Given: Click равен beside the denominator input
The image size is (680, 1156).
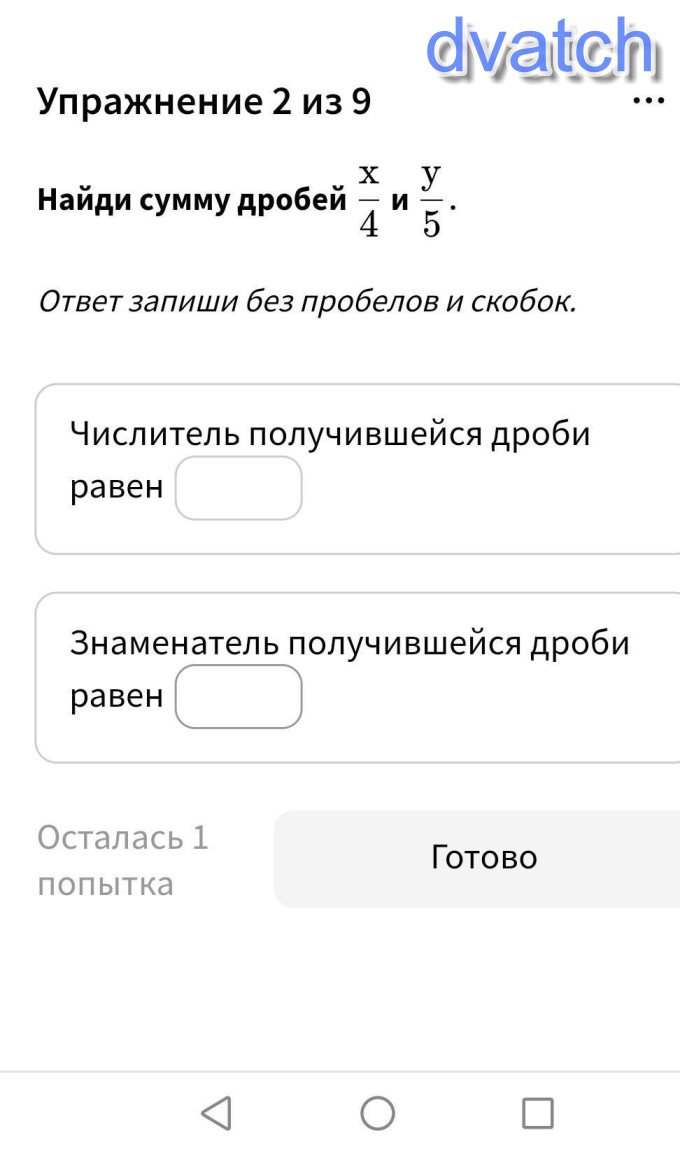Looking at the screenshot, I should click(x=116, y=696).
